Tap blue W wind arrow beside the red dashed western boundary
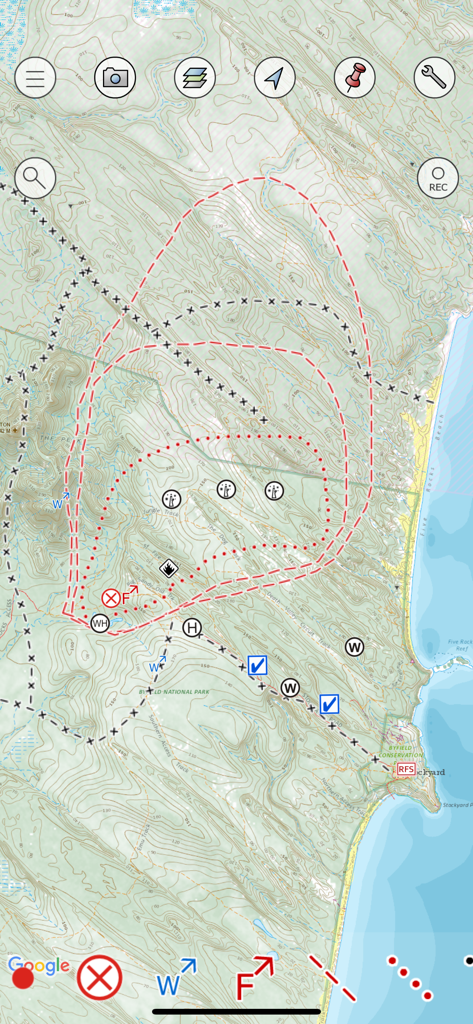 [61, 502]
